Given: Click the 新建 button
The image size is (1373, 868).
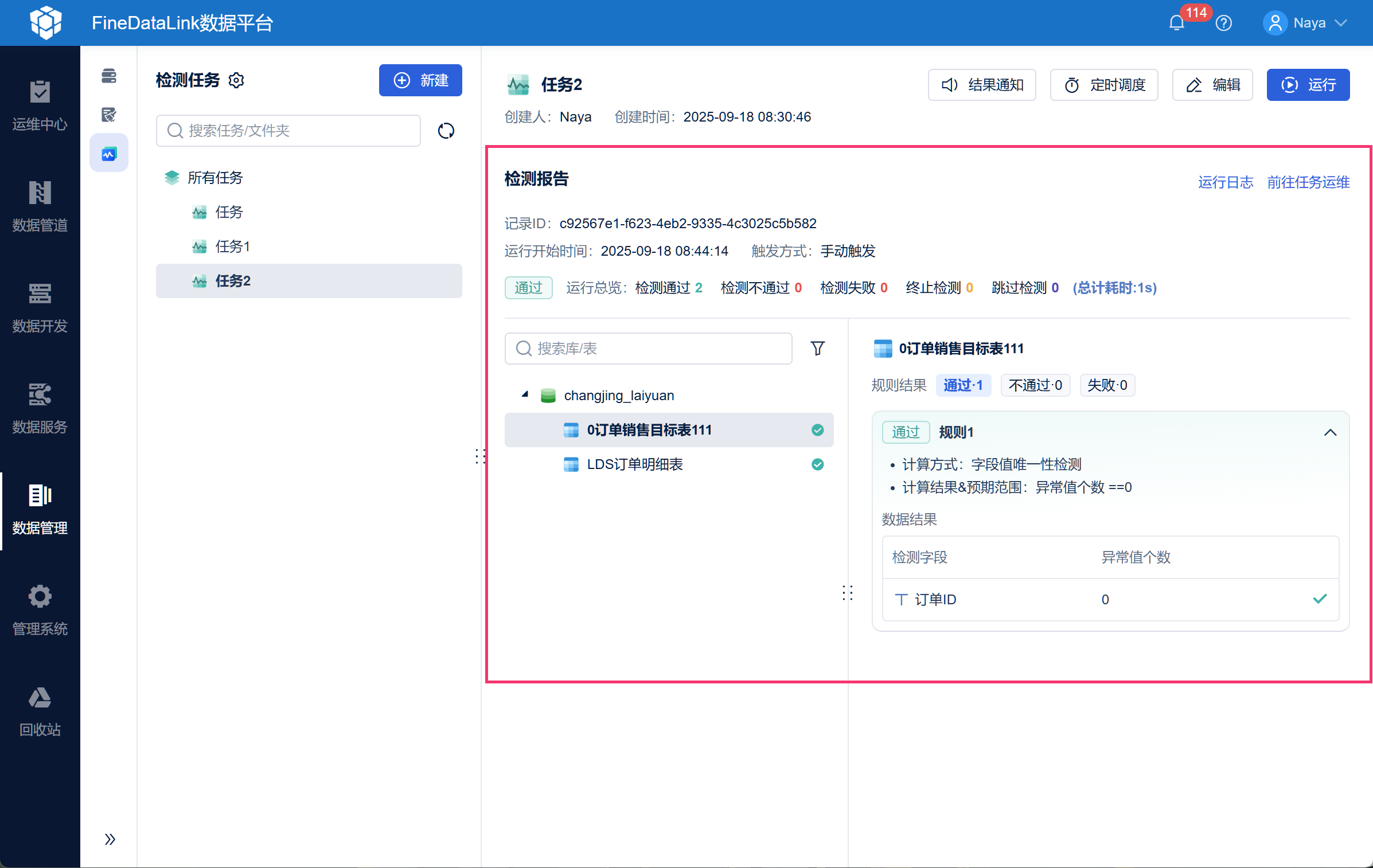Looking at the screenshot, I should pos(420,80).
